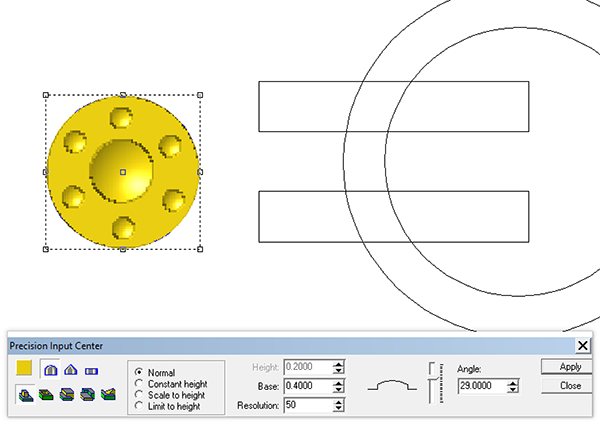
Task: Click the Apply button
Action: click(566, 367)
